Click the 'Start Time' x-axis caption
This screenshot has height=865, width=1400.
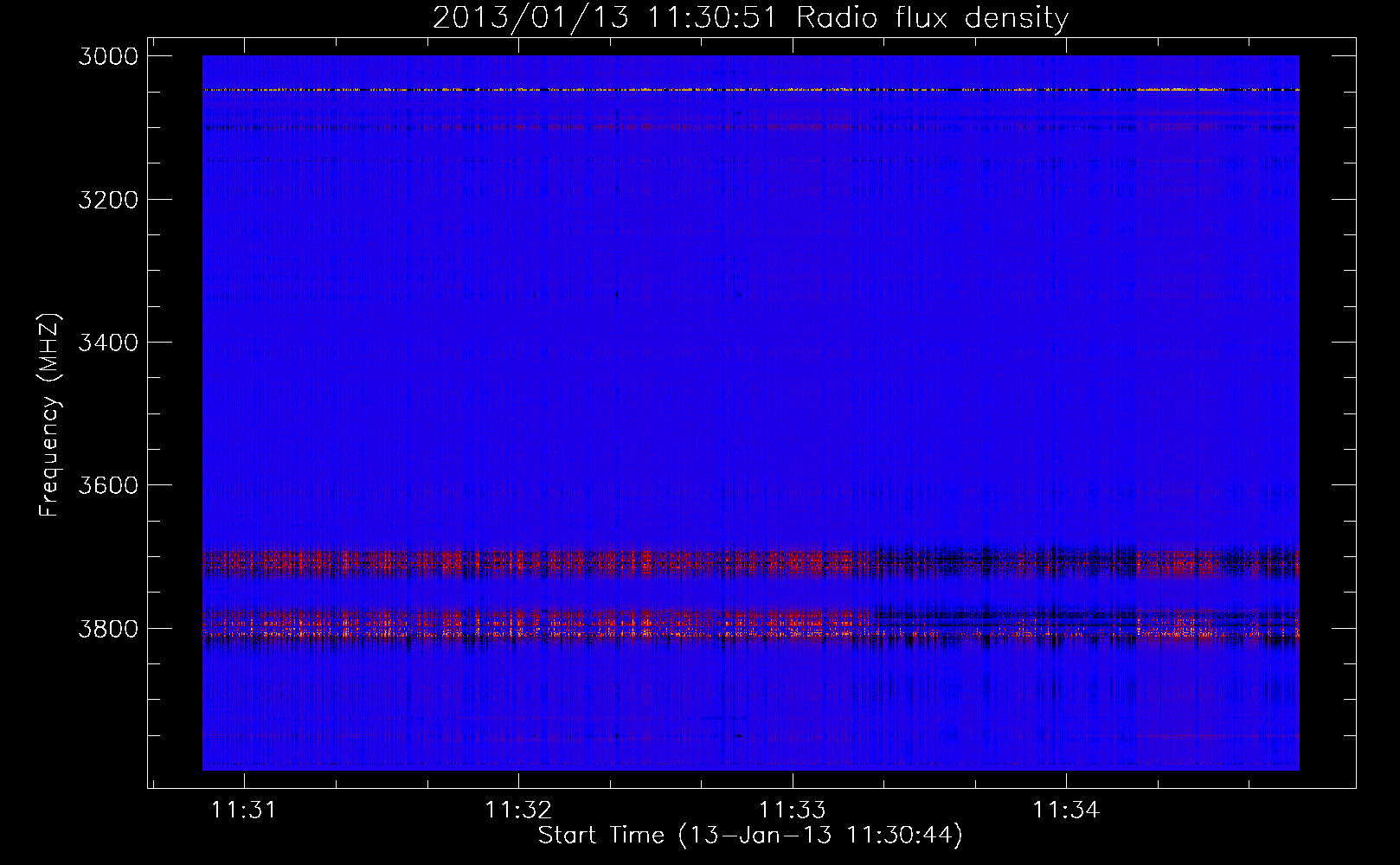coord(601,835)
